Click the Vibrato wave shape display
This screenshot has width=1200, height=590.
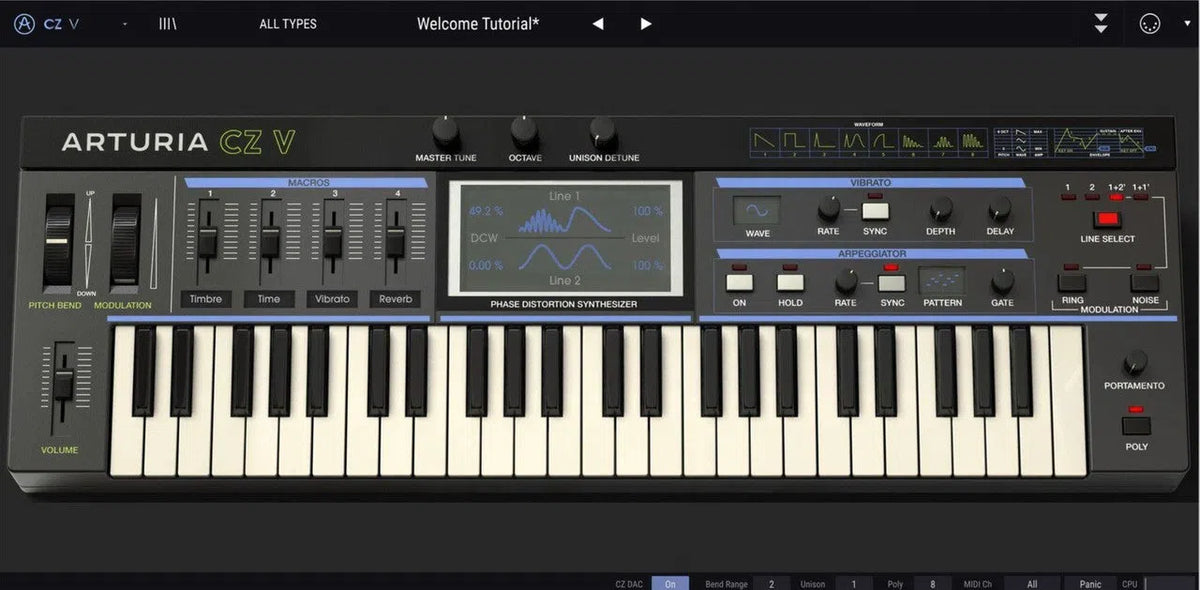point(757,211)
